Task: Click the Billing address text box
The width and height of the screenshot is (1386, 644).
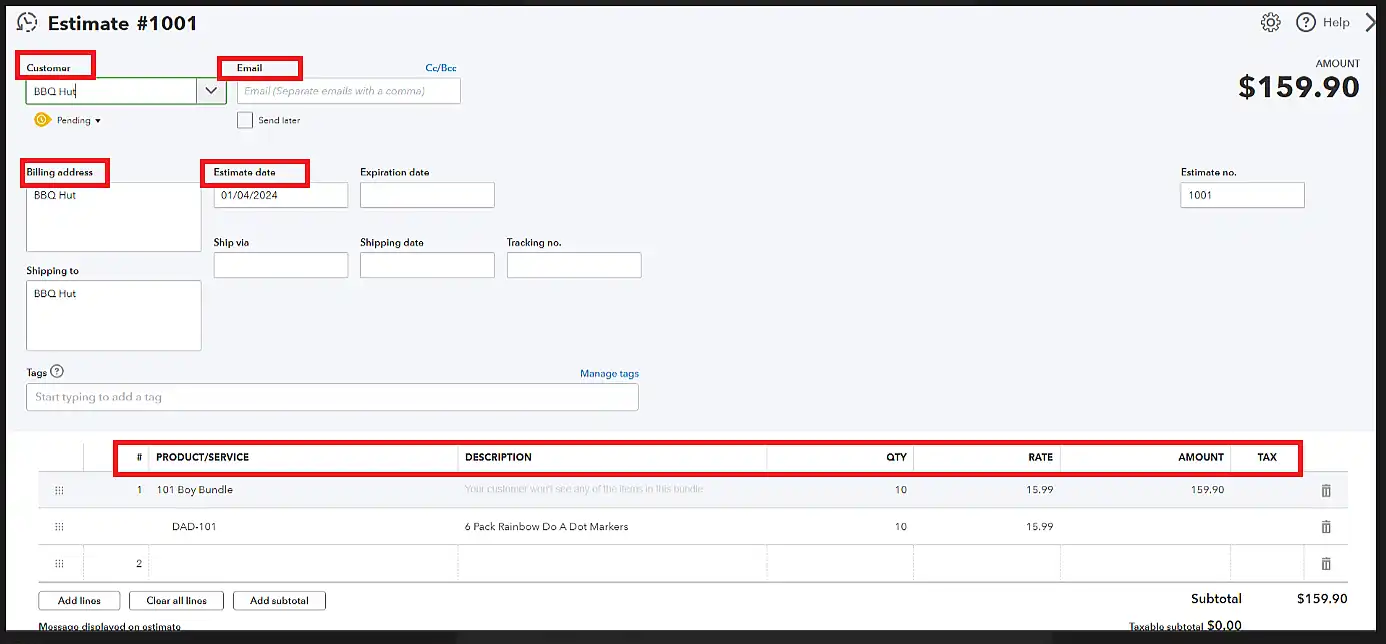Action: pyautogui.click(x=114, y=217)
